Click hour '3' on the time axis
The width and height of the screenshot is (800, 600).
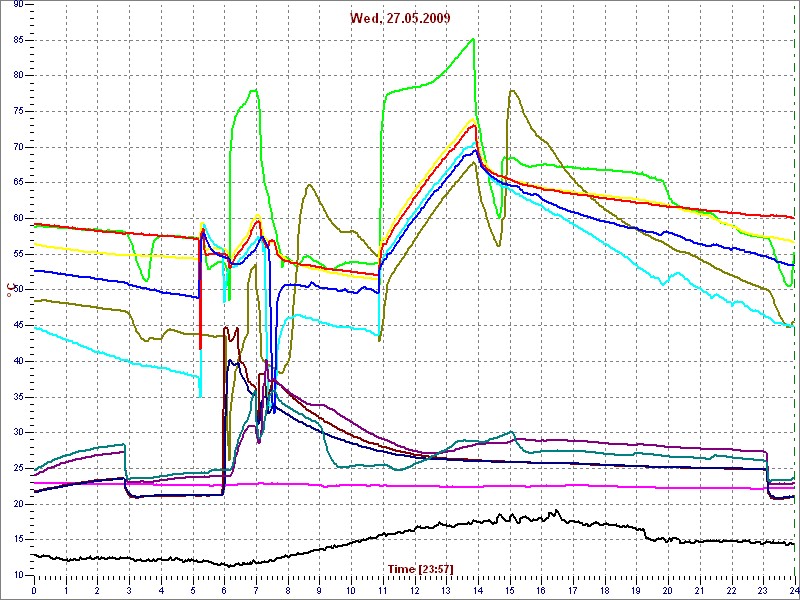click(x=129, y=590)
